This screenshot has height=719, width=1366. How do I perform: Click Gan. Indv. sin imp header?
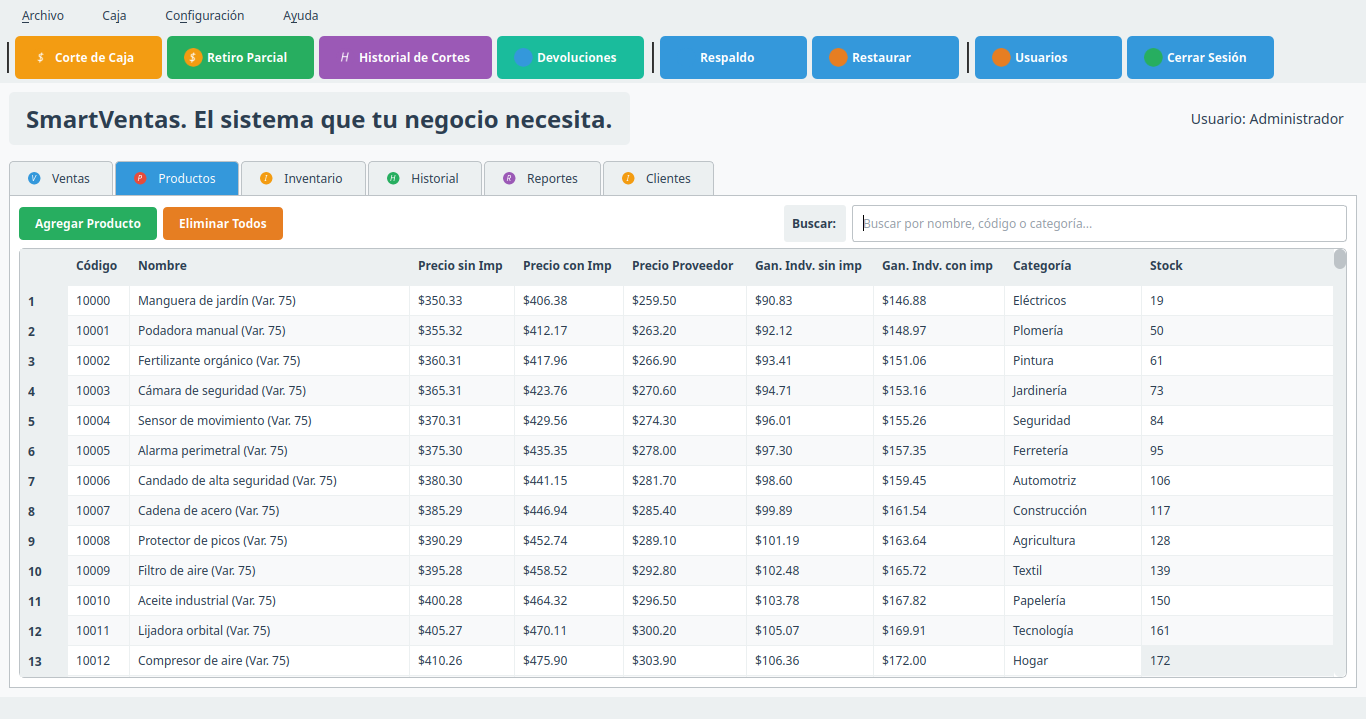point(808,266)
